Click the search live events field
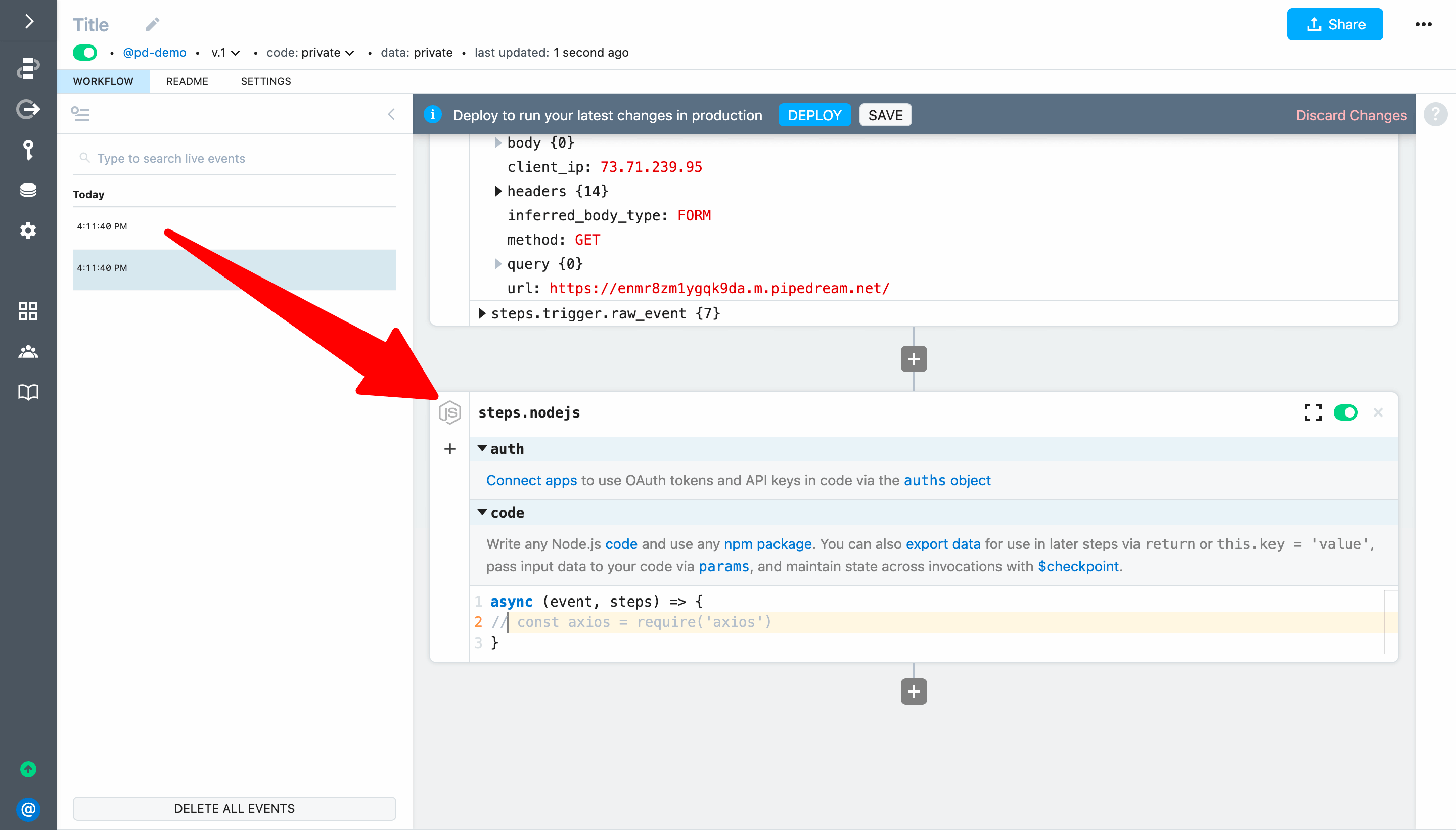 [240, 159]
